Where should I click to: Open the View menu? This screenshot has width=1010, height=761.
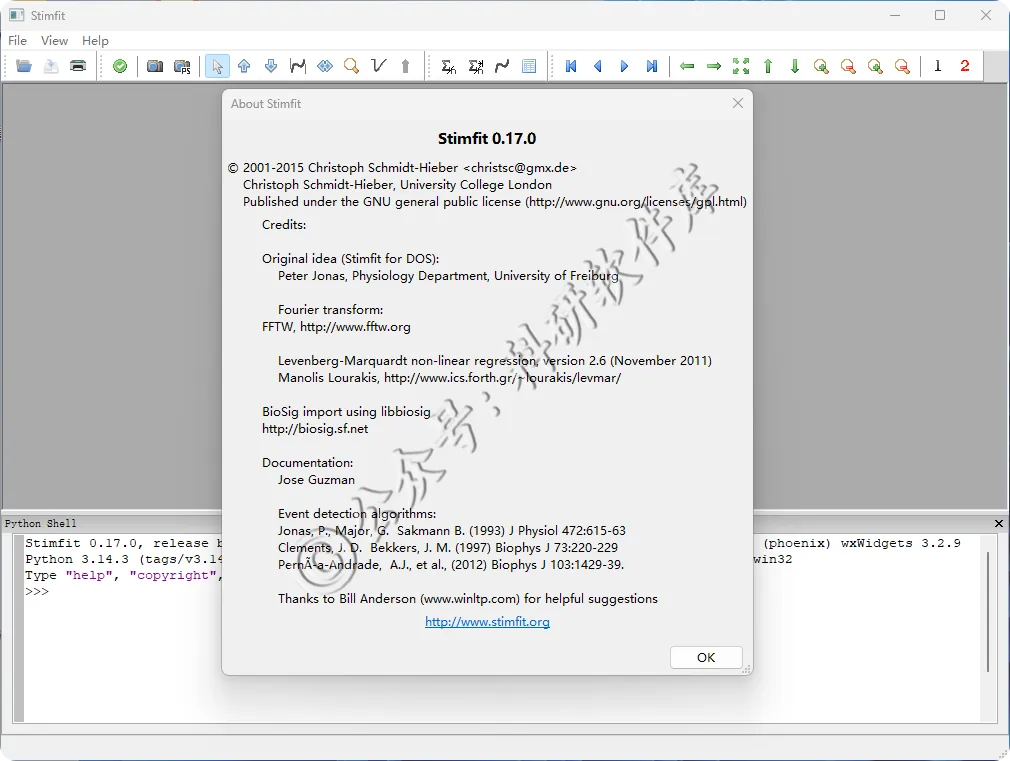54,41
